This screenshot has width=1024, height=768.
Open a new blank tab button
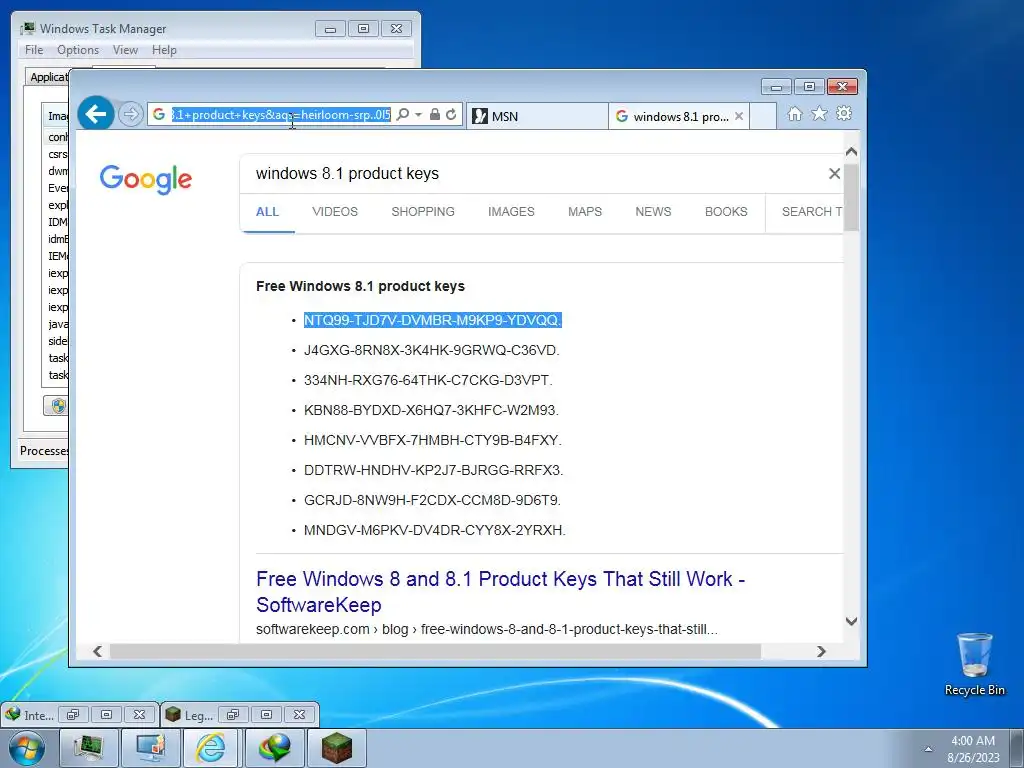[x=763, y=116]
